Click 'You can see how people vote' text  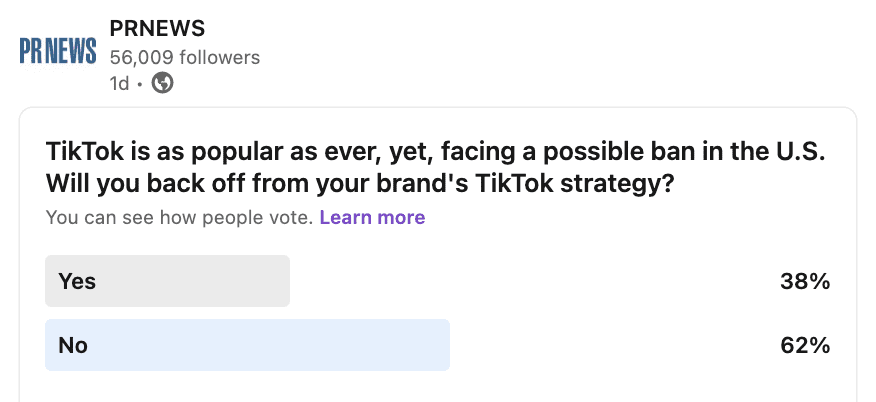[x=180, y=217]
